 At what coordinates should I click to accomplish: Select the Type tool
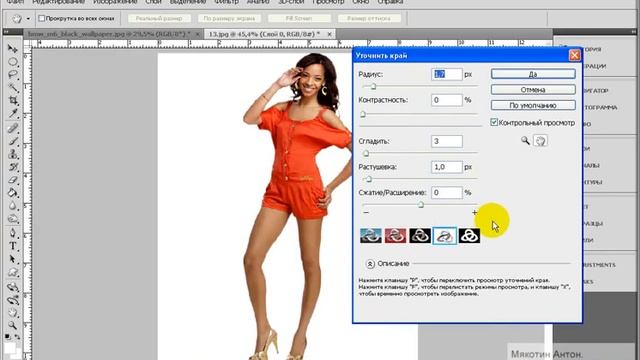[13, 246]
